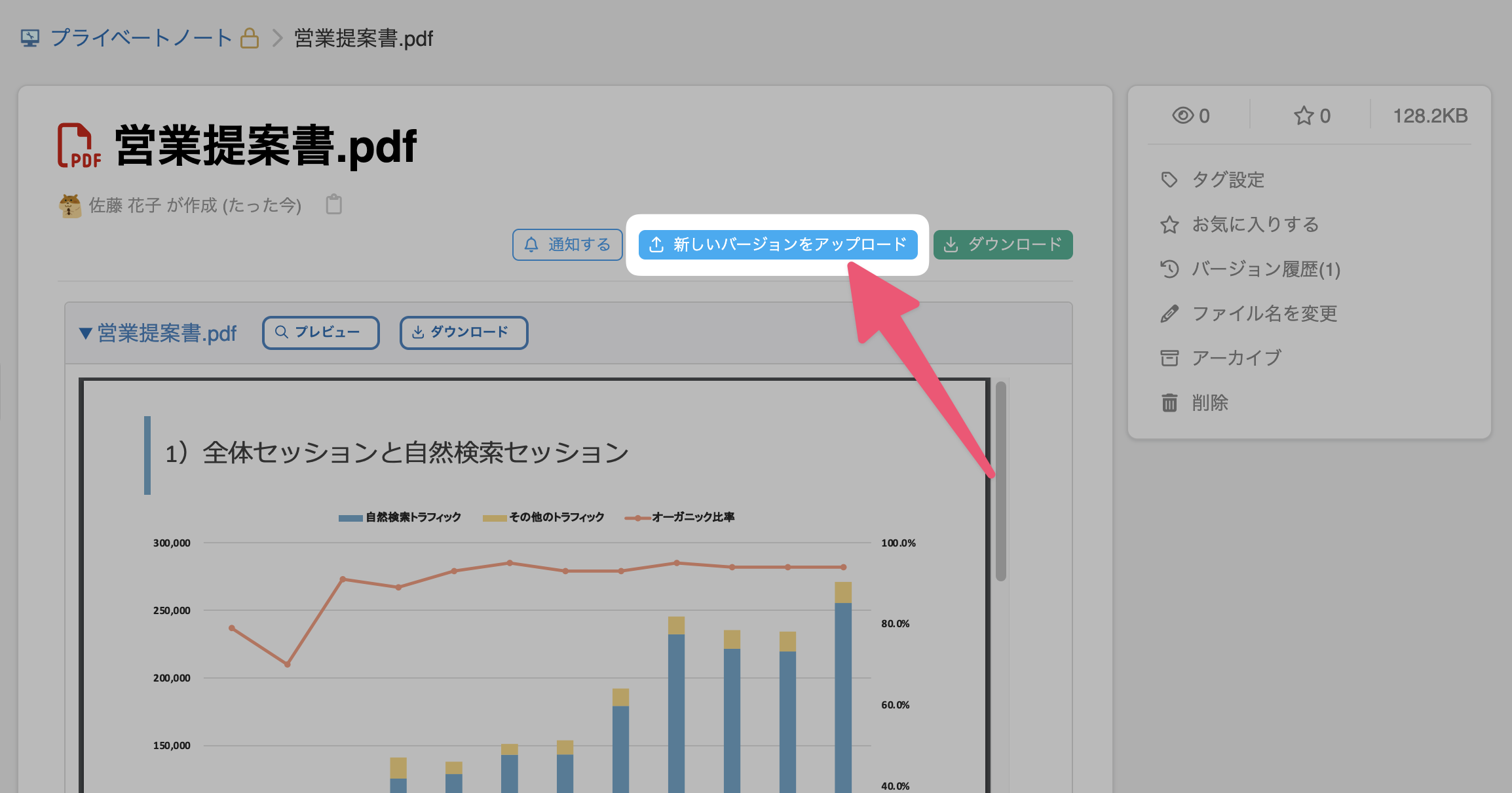Click the outlined ダウンロード button by プレビュー
1512x793 pixels.
[x=464, y=332]
